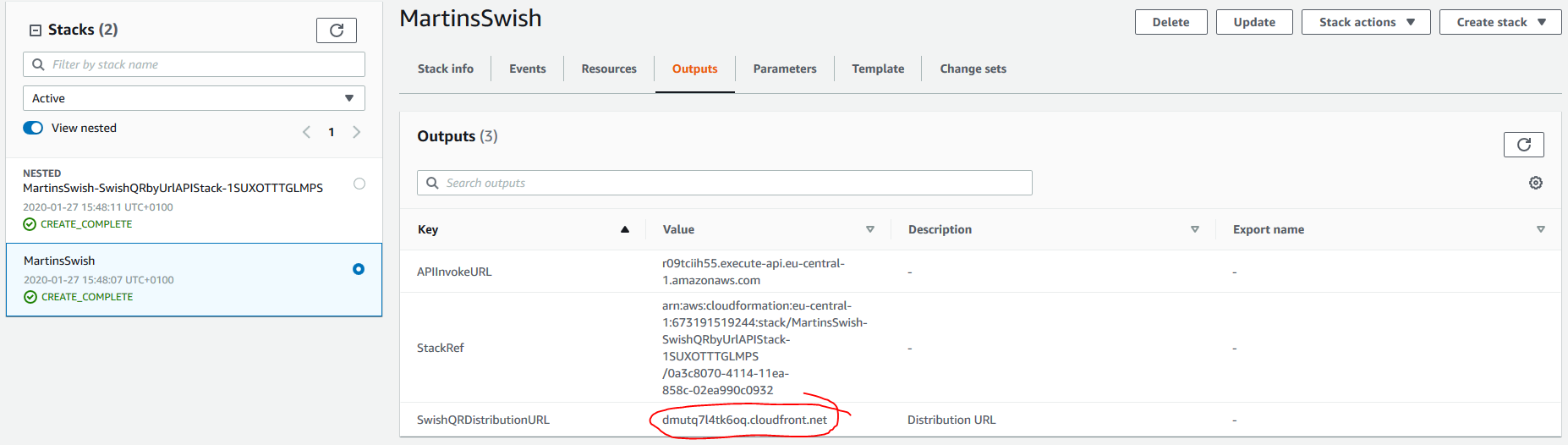Open outputs table settings gear

1536,183
